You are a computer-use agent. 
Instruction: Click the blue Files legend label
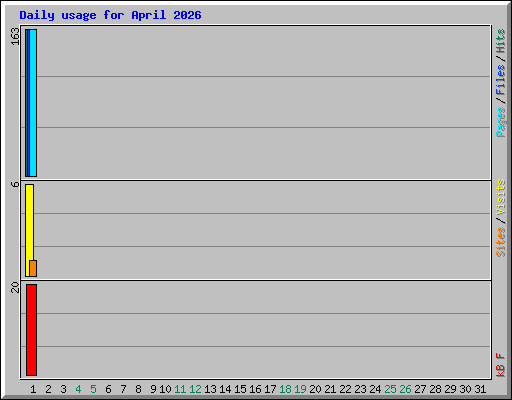click(501, 80)
